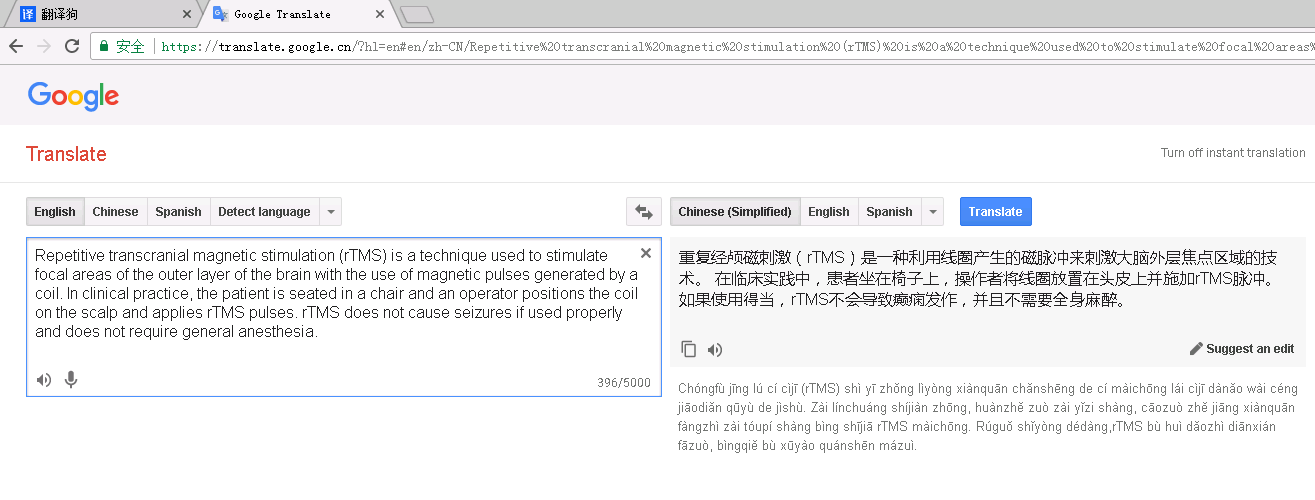Image resolution: width=1315 pixels, height=500 pixels.
Task: Select English as source language
Action: [55, 212]
